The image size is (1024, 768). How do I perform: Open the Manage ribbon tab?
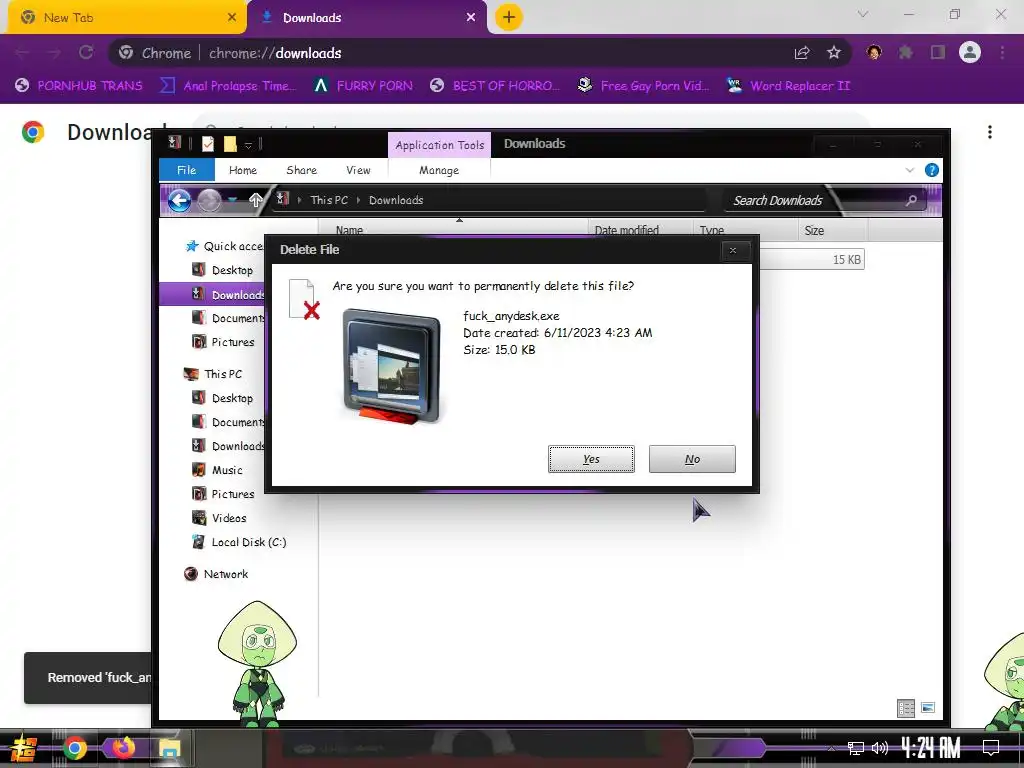[x=439, y=170]
